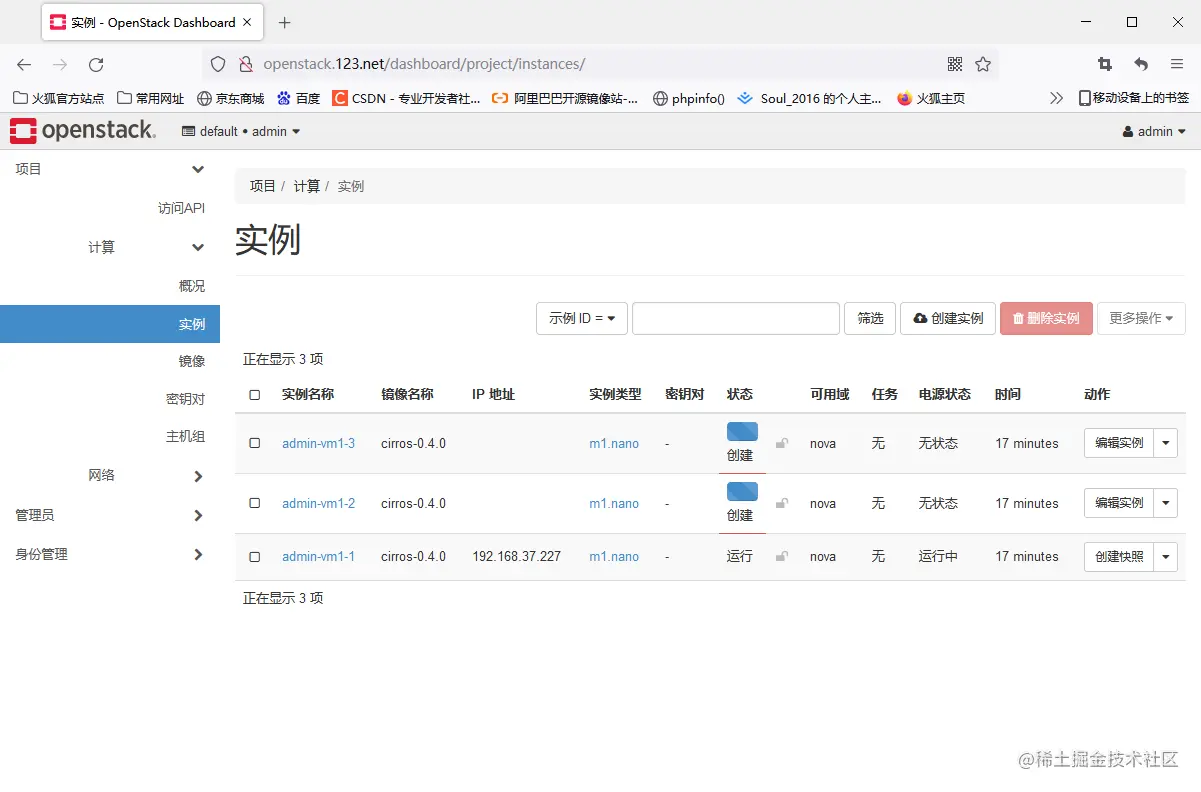Open the 示例 ID filter dropdown
The height and width of the screenshot is (792, 1201).
click(581, 318)
